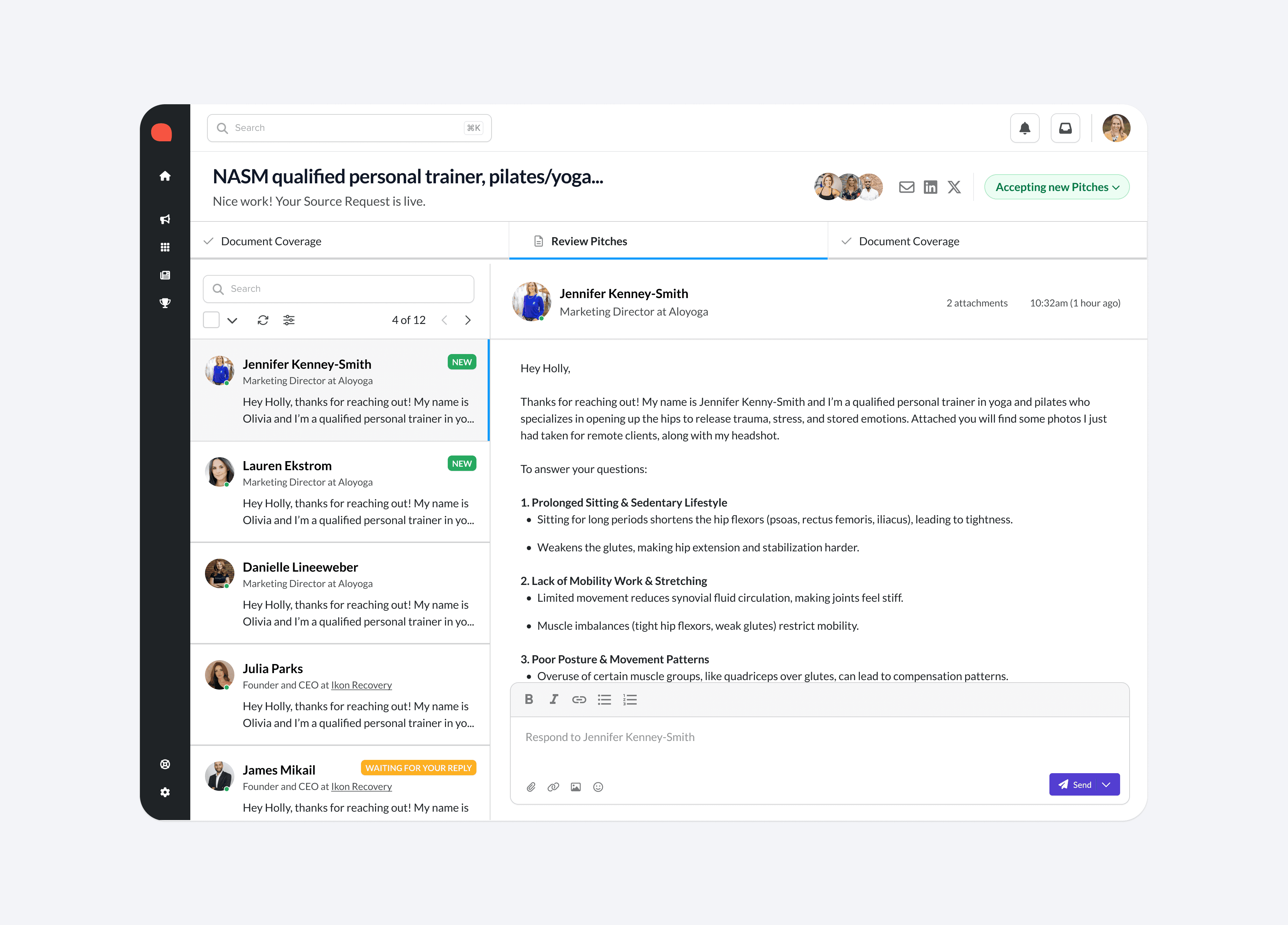
Task: Open the filter sliders icon
Action: (289, 320)
